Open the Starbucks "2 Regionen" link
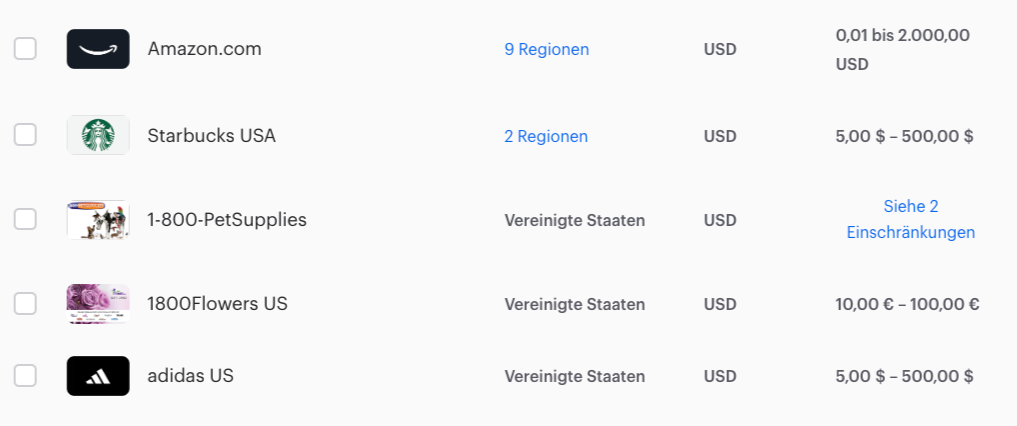 [x=546, y=136]
